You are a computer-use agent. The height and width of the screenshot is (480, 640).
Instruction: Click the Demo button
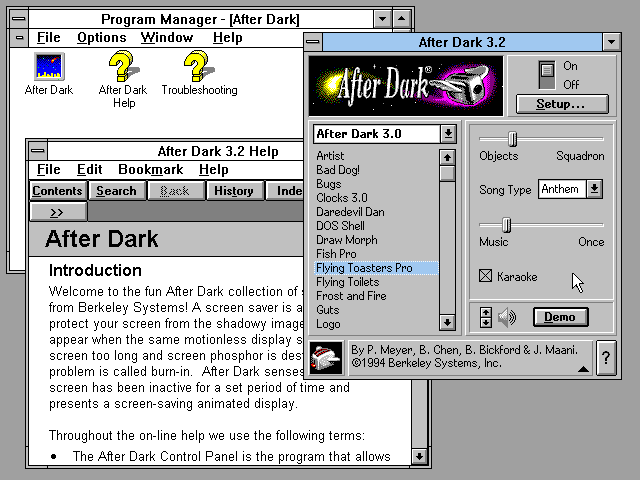click(x=560, y=317)
